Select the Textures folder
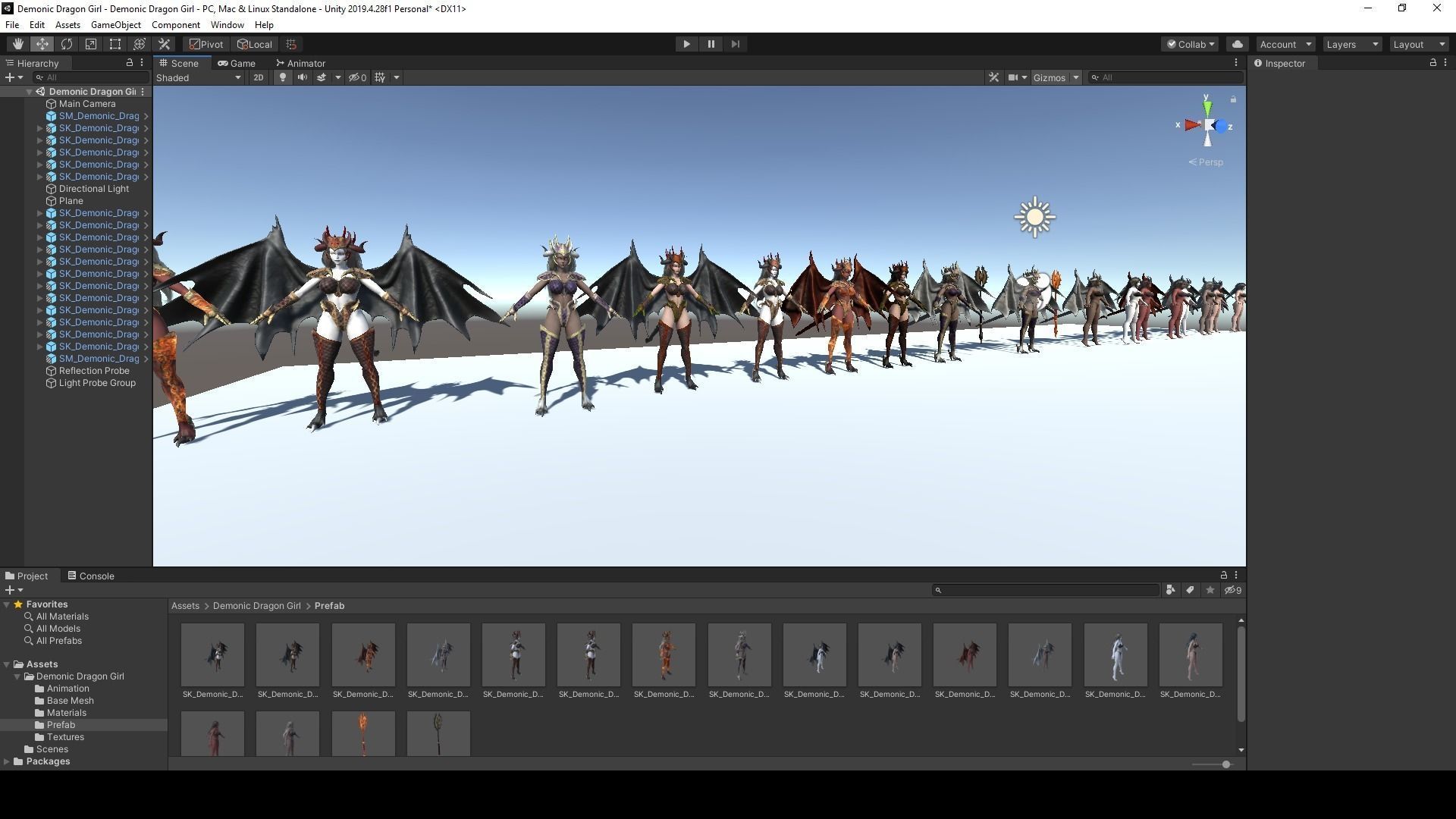1456x819 pixels. click(x=65, y=737)
